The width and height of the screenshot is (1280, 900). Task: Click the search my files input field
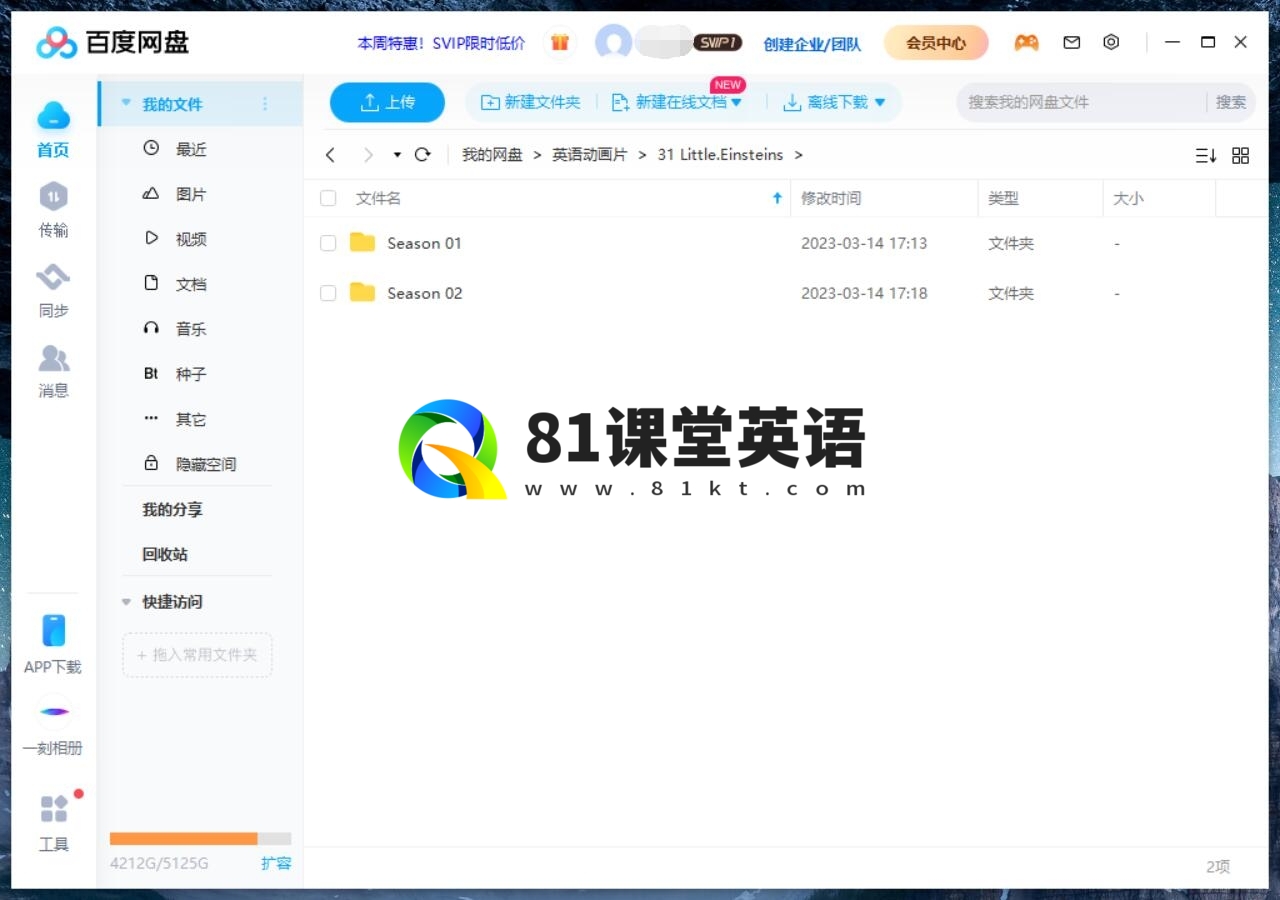tap(1080, 102)
